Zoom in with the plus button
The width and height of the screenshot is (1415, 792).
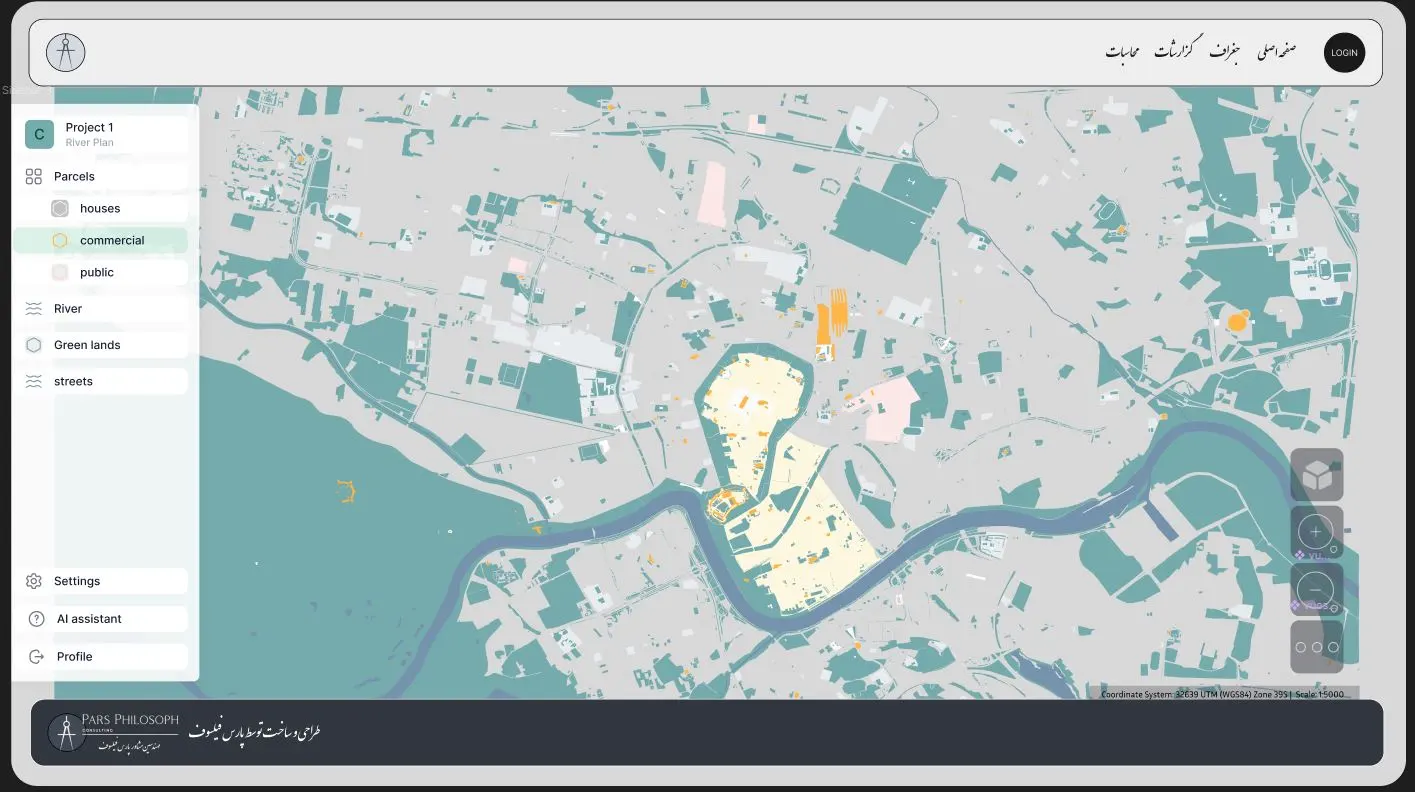tap(1316, 532)
